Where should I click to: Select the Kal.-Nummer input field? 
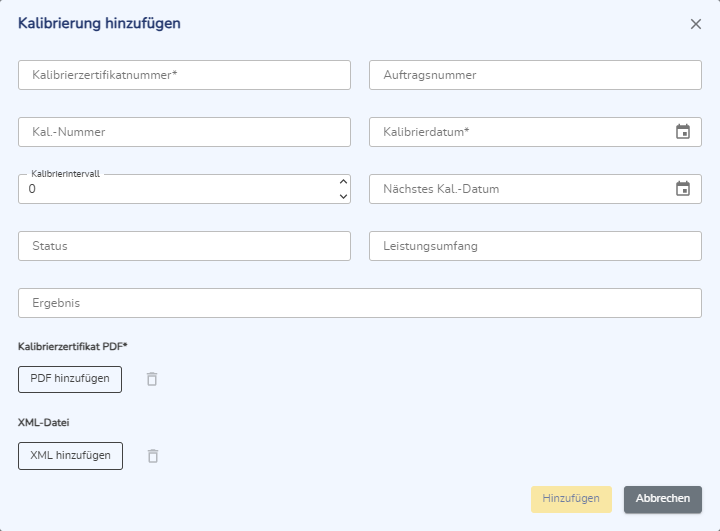pos(184,132)
